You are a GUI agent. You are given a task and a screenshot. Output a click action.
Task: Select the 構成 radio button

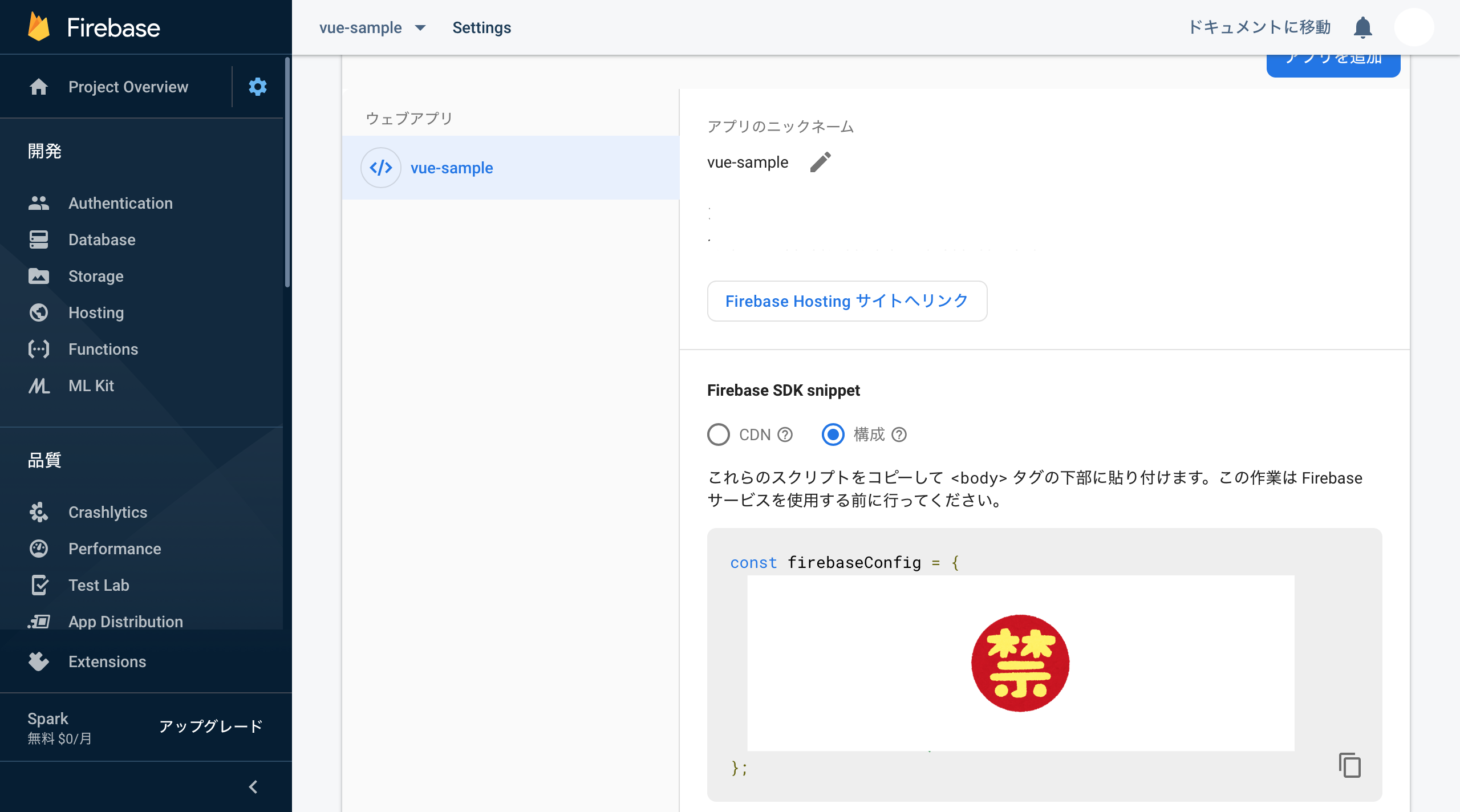point(833,435)
